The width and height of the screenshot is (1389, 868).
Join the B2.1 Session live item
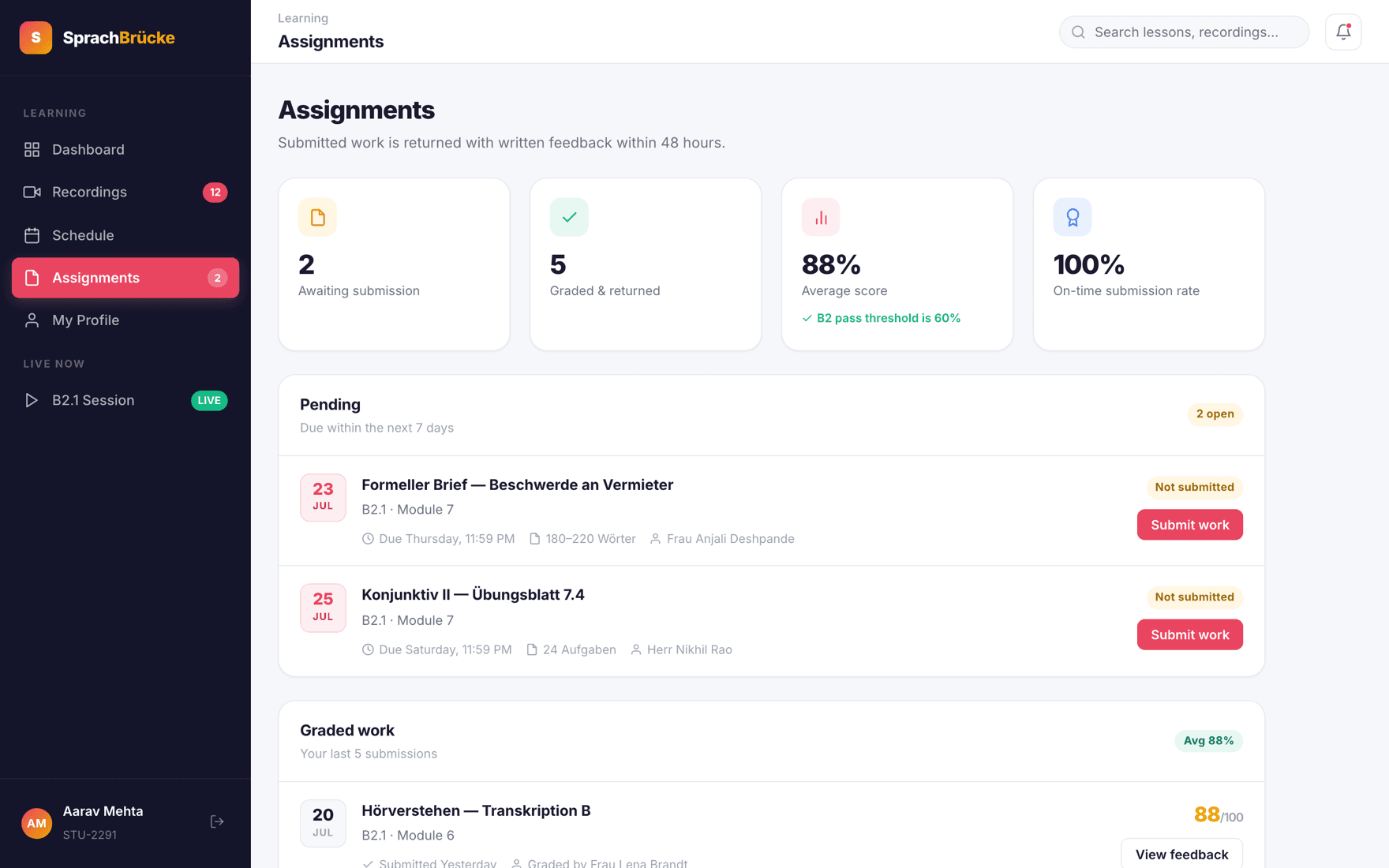[x=125, y=400]
